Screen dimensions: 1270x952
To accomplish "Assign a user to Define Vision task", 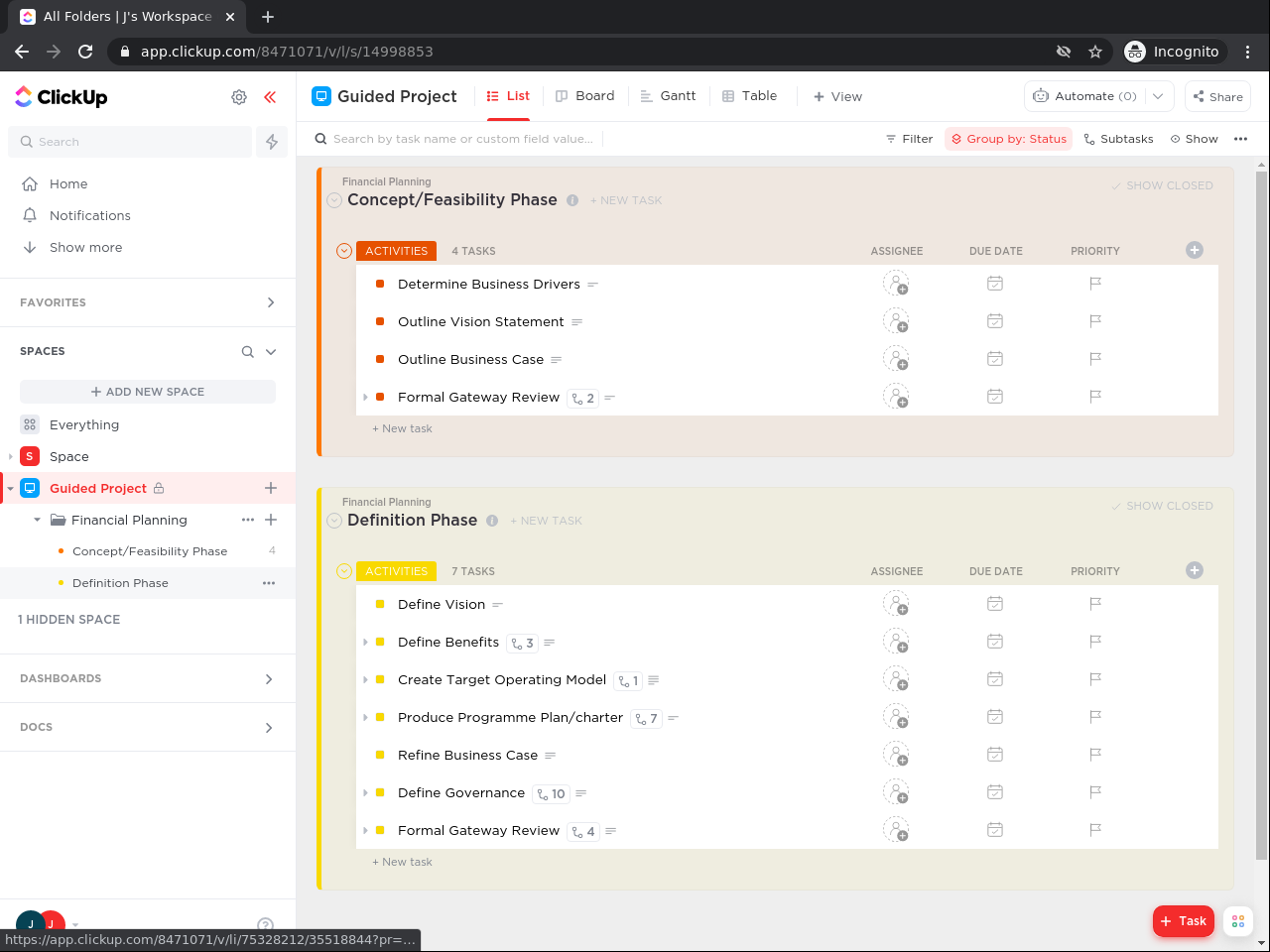I will (x=896, y=604).
